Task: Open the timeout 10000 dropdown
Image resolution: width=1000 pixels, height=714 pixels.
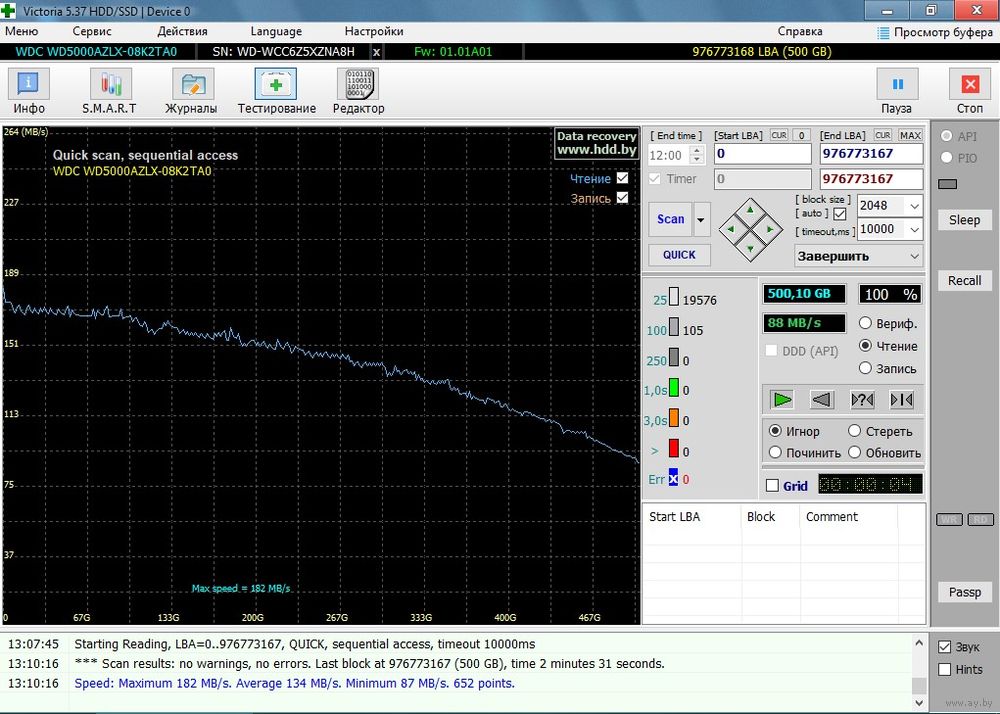Action: (915, 230)
